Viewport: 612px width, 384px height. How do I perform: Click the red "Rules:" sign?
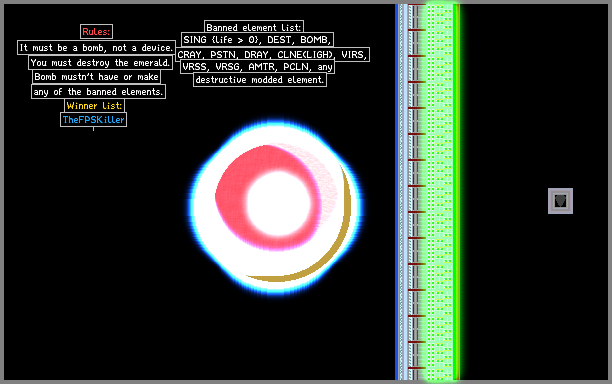(96, 32)
